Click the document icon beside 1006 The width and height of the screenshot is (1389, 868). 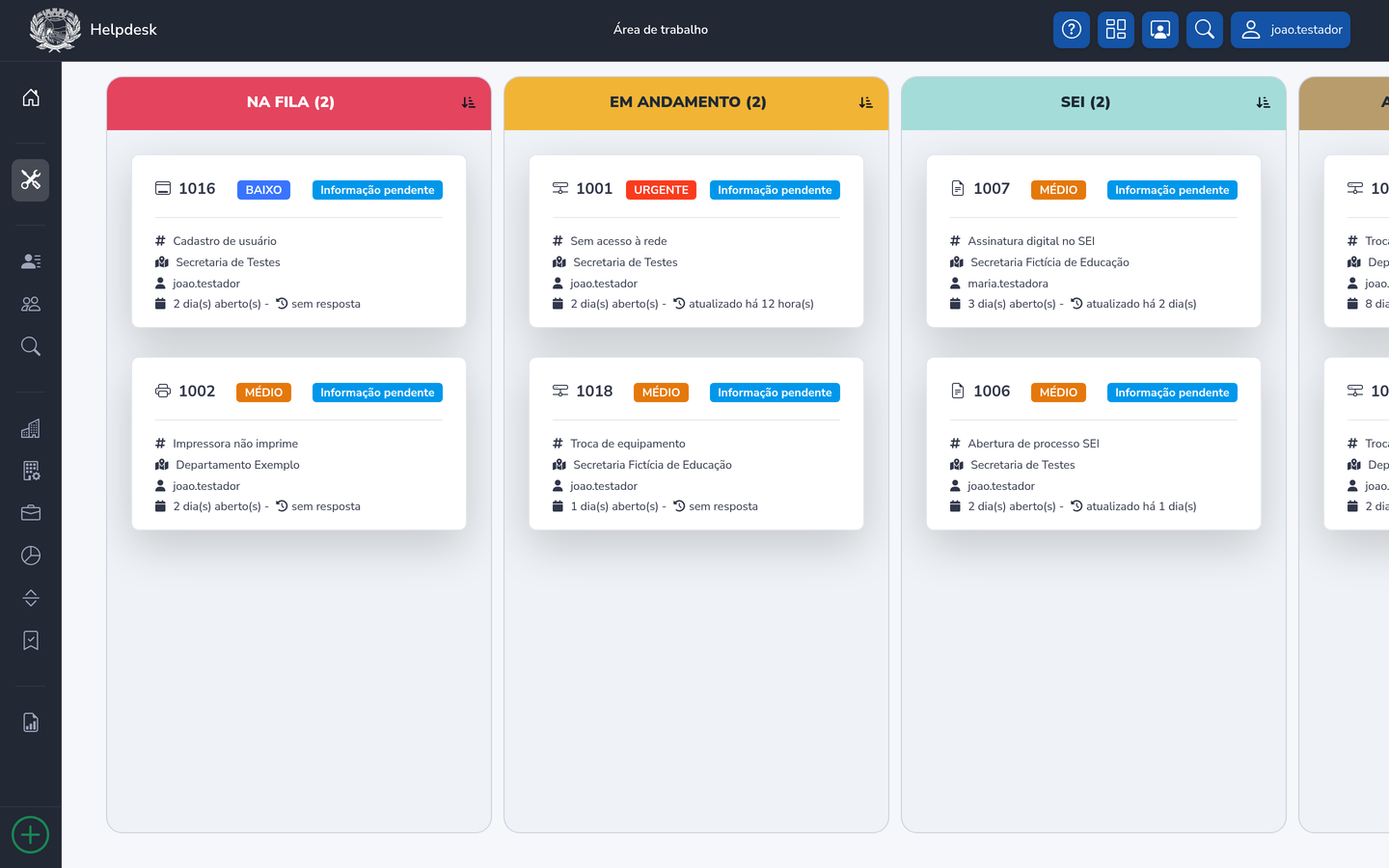(x=958, y=391)
